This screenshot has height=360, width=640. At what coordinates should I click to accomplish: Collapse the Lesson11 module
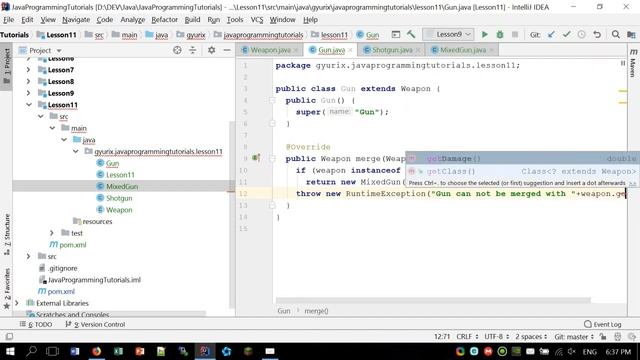(x=29, y=105)
